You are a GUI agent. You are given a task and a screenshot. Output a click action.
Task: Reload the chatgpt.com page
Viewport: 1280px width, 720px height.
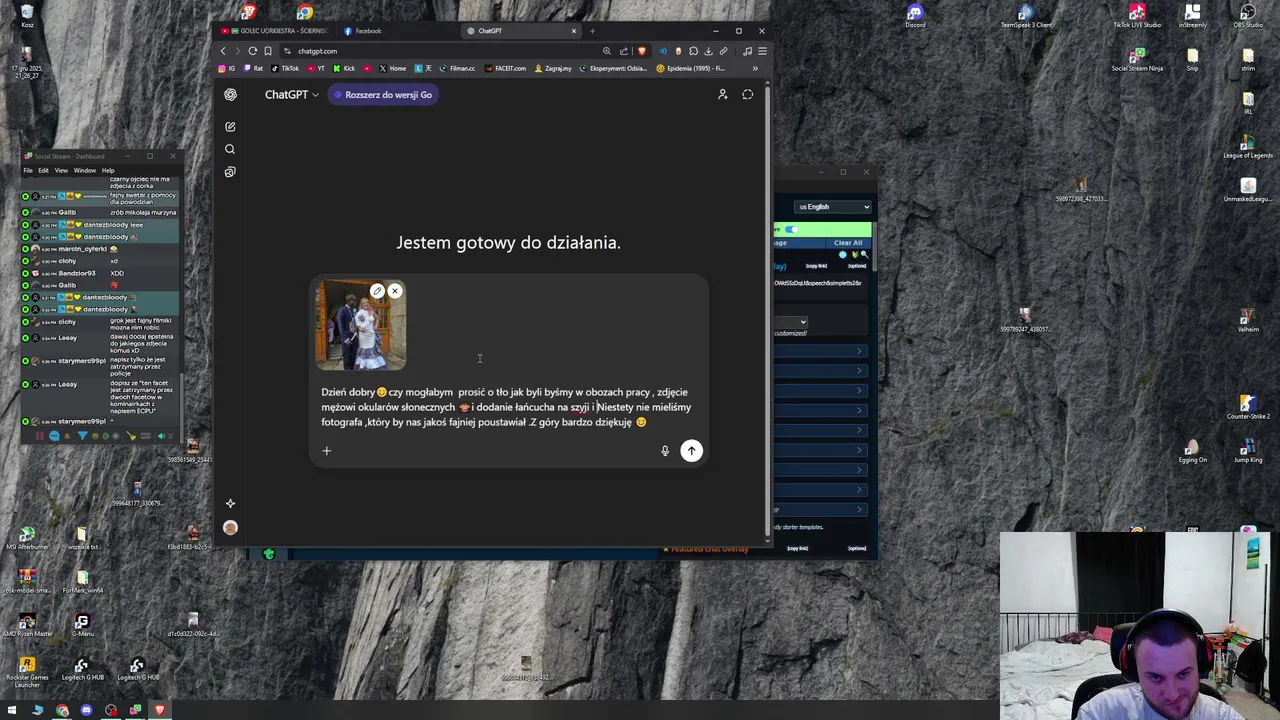click(253, 51)
